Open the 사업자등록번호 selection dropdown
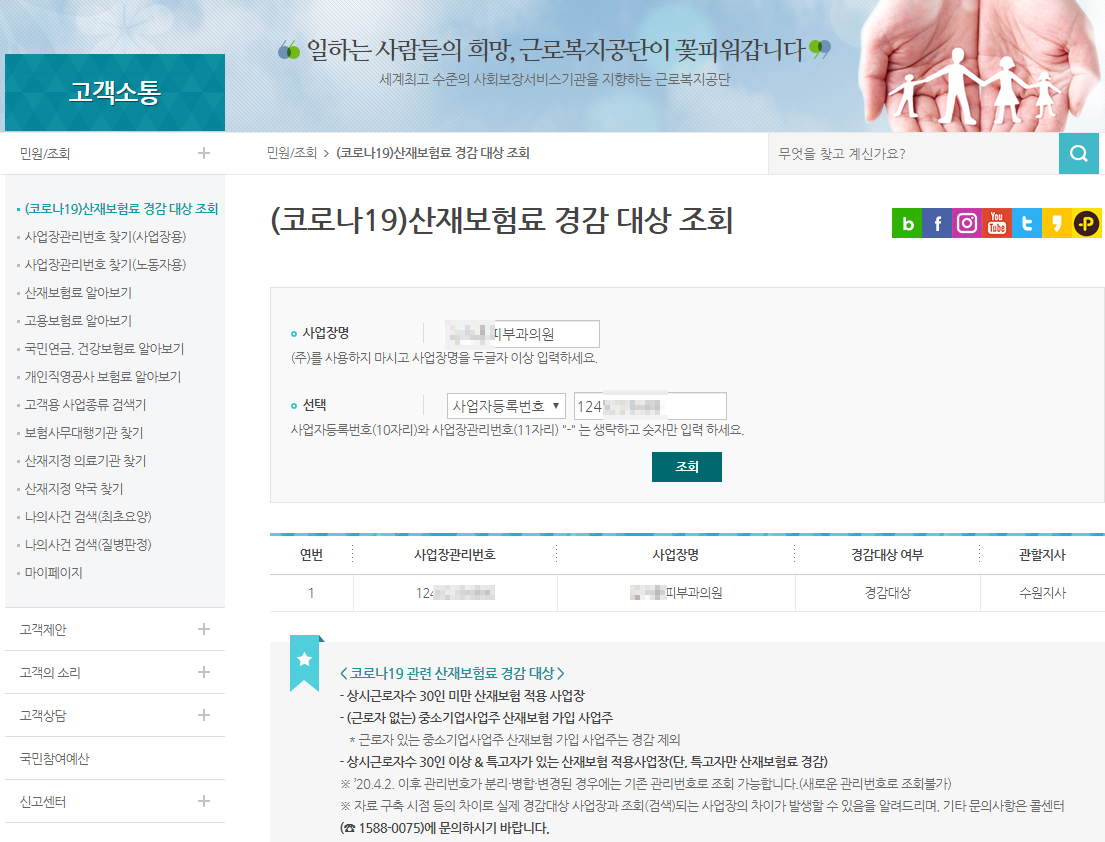 [x=506, y=406]
